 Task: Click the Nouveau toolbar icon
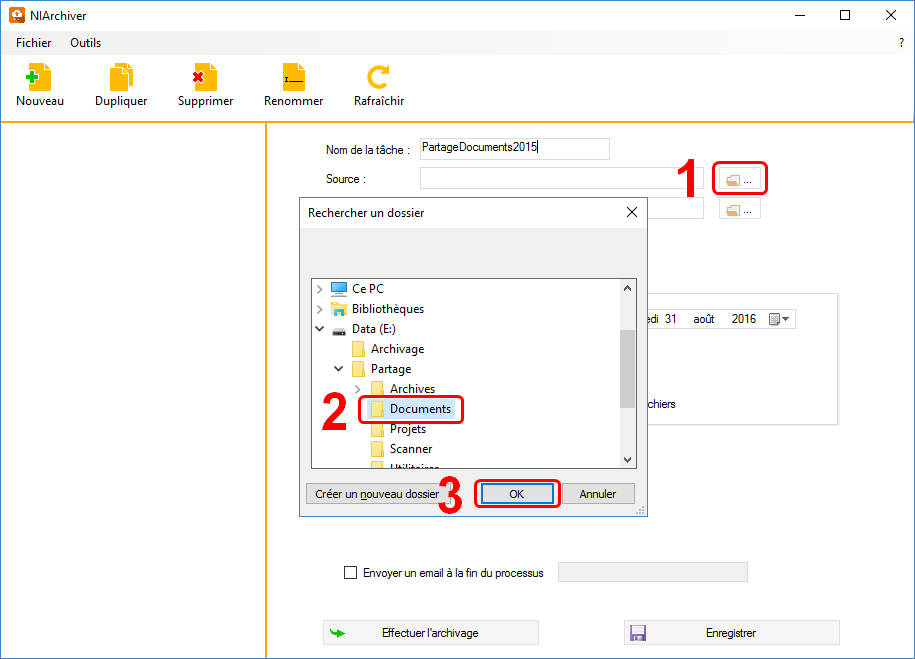tap(39, 79)
